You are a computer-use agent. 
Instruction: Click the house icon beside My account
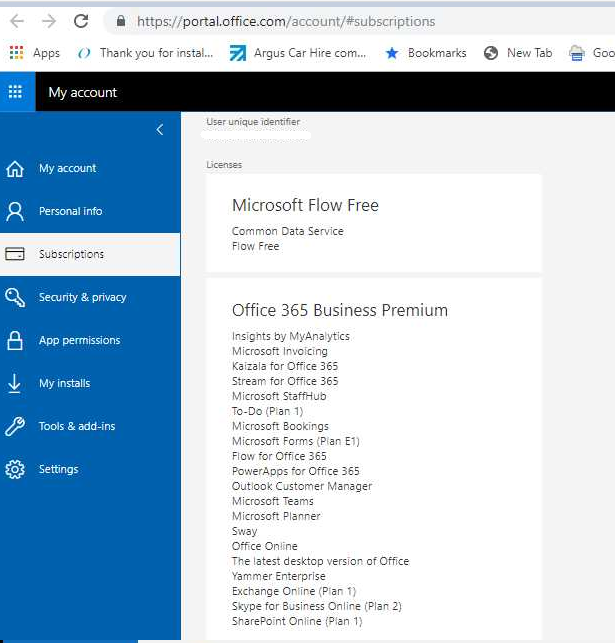15,169
